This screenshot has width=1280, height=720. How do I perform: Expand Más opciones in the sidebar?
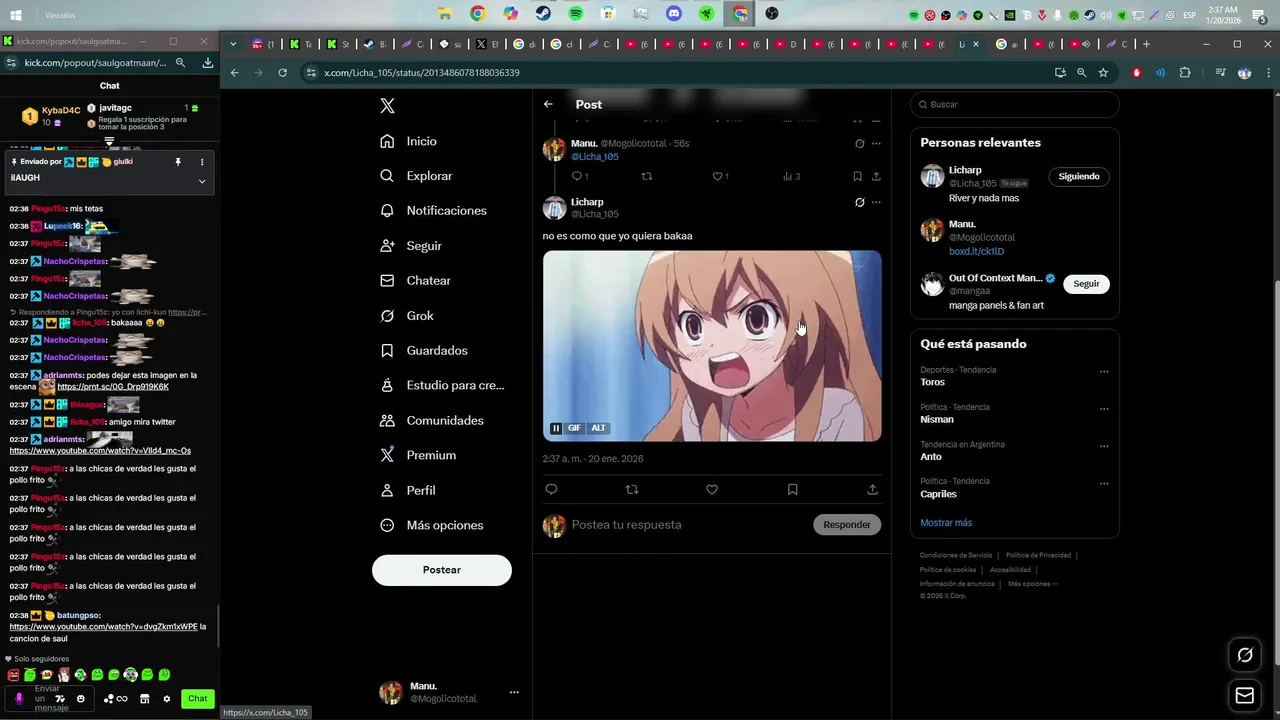(x=432, y=525)
